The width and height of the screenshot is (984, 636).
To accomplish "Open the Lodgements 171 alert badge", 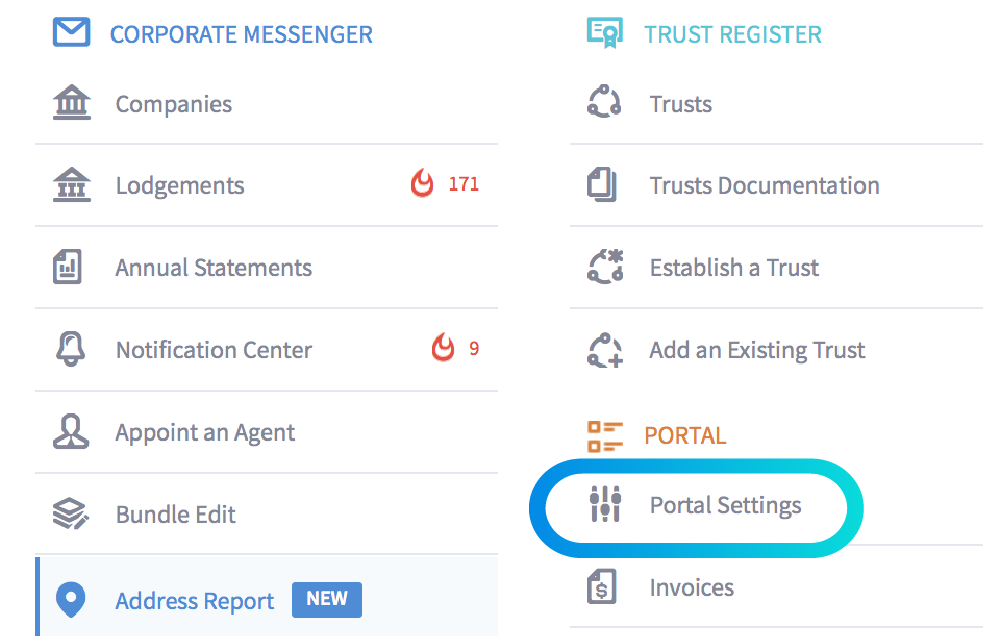I will tap(446, 185).
